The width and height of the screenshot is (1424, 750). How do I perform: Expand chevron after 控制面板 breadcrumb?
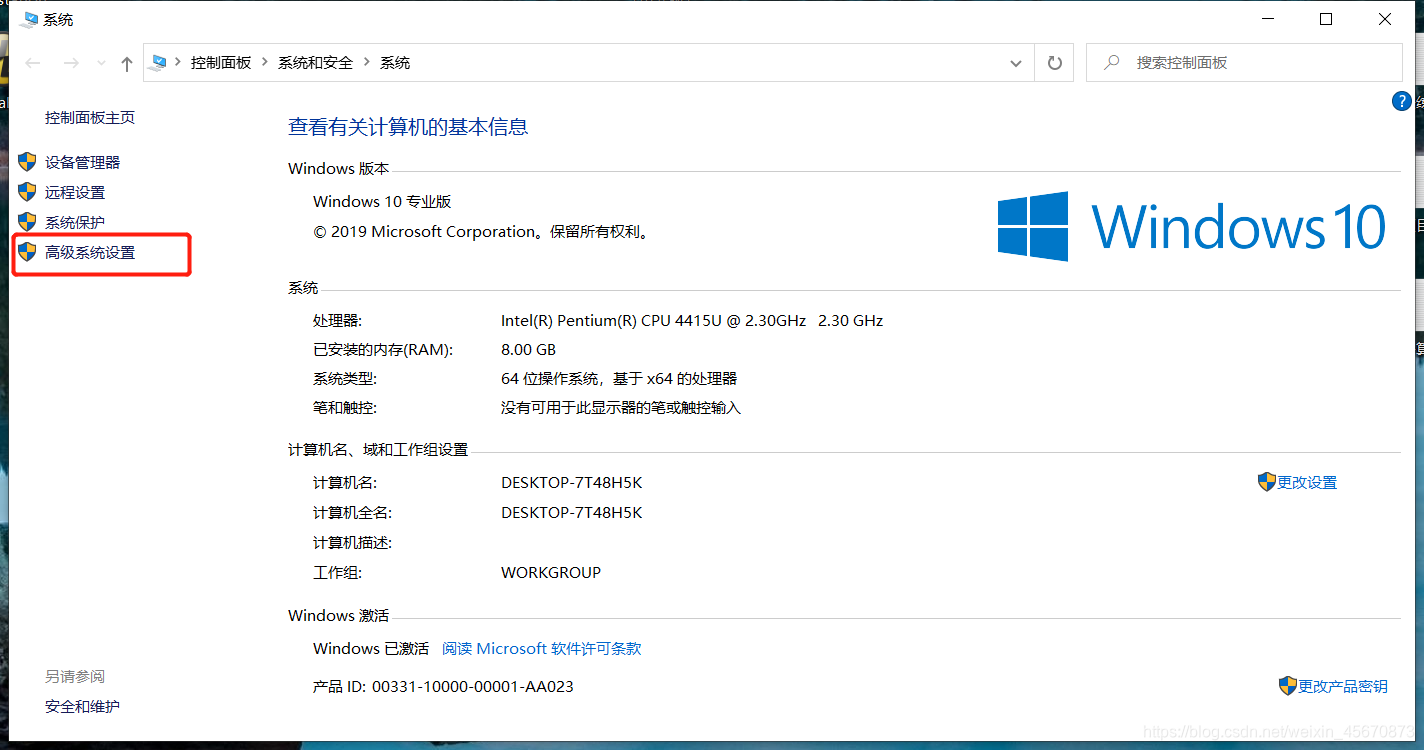point(265,63)
